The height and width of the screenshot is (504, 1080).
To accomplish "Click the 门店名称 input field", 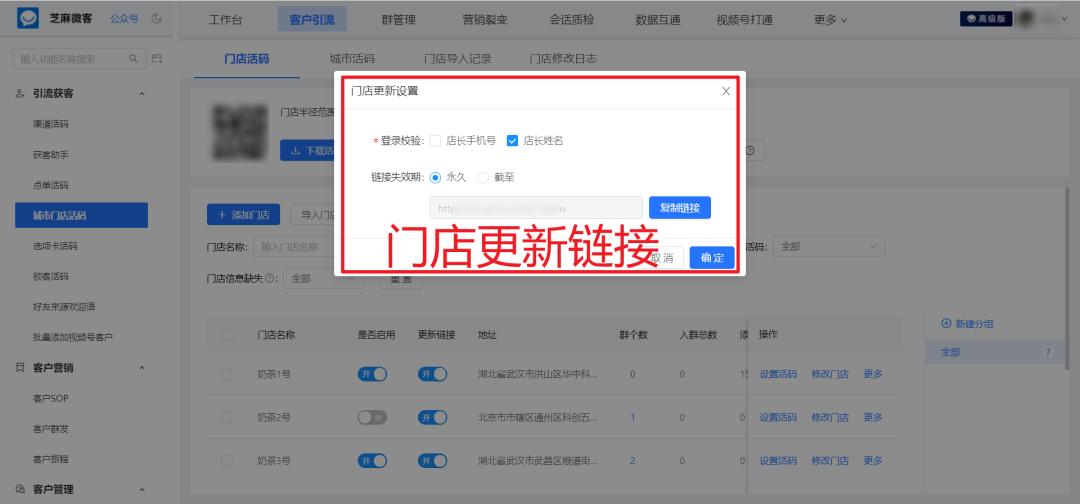I will click(296, 246).
